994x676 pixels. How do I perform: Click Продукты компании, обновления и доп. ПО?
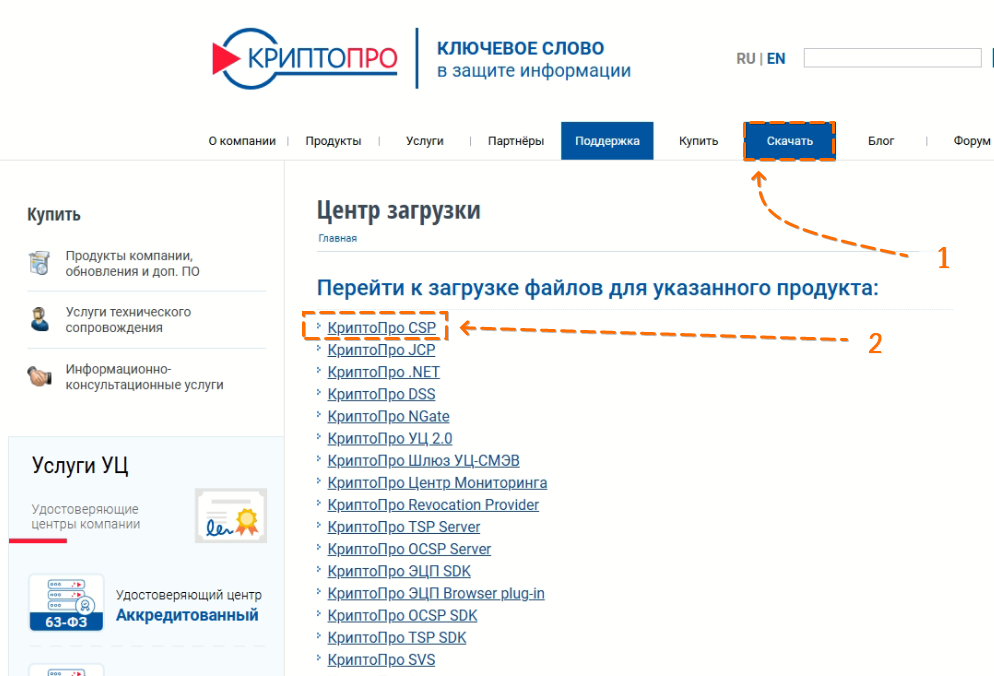coord(132,263)
